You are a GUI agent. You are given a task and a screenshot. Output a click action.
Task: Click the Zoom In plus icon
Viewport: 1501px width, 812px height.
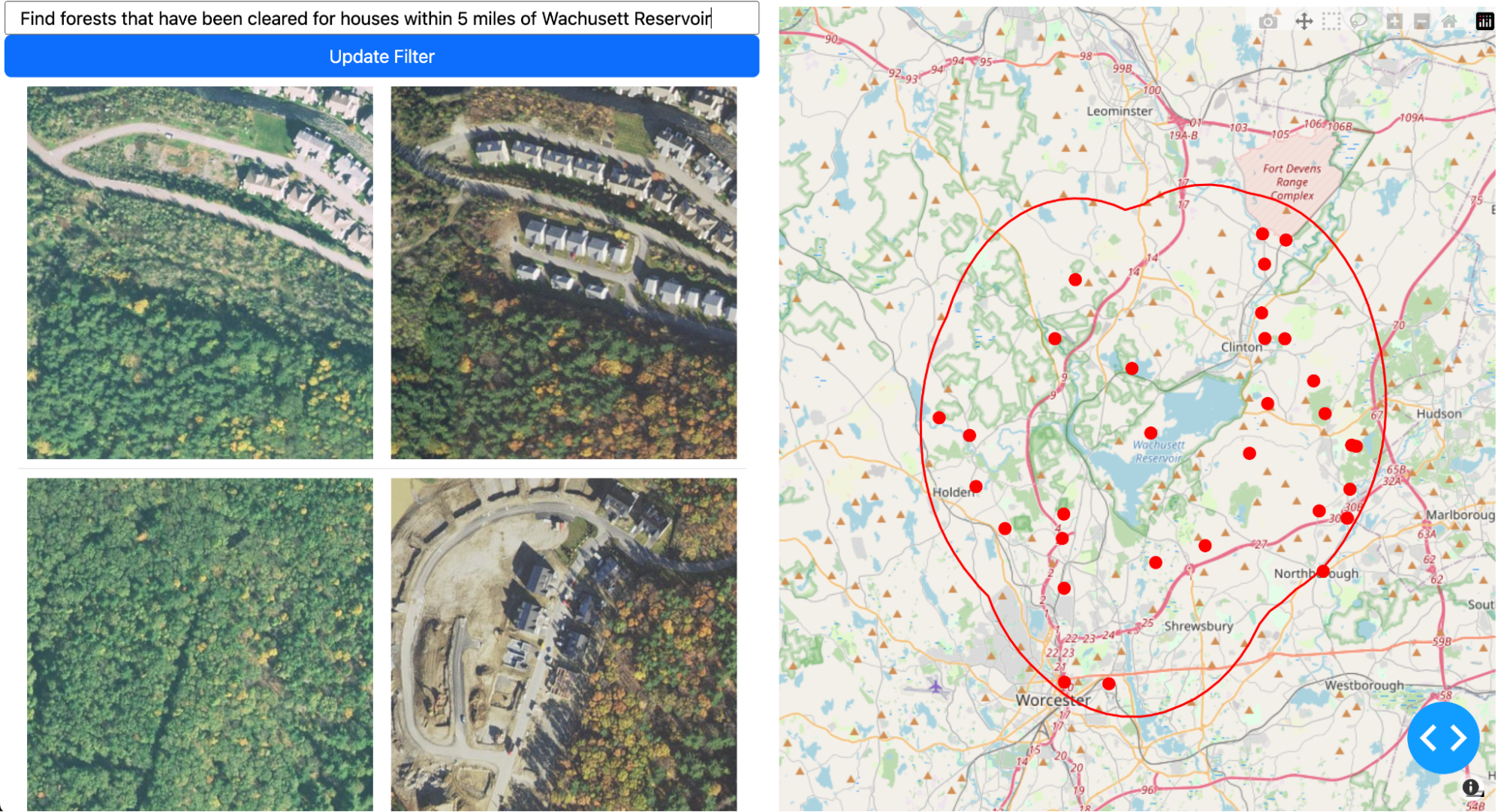[1394, 22]
